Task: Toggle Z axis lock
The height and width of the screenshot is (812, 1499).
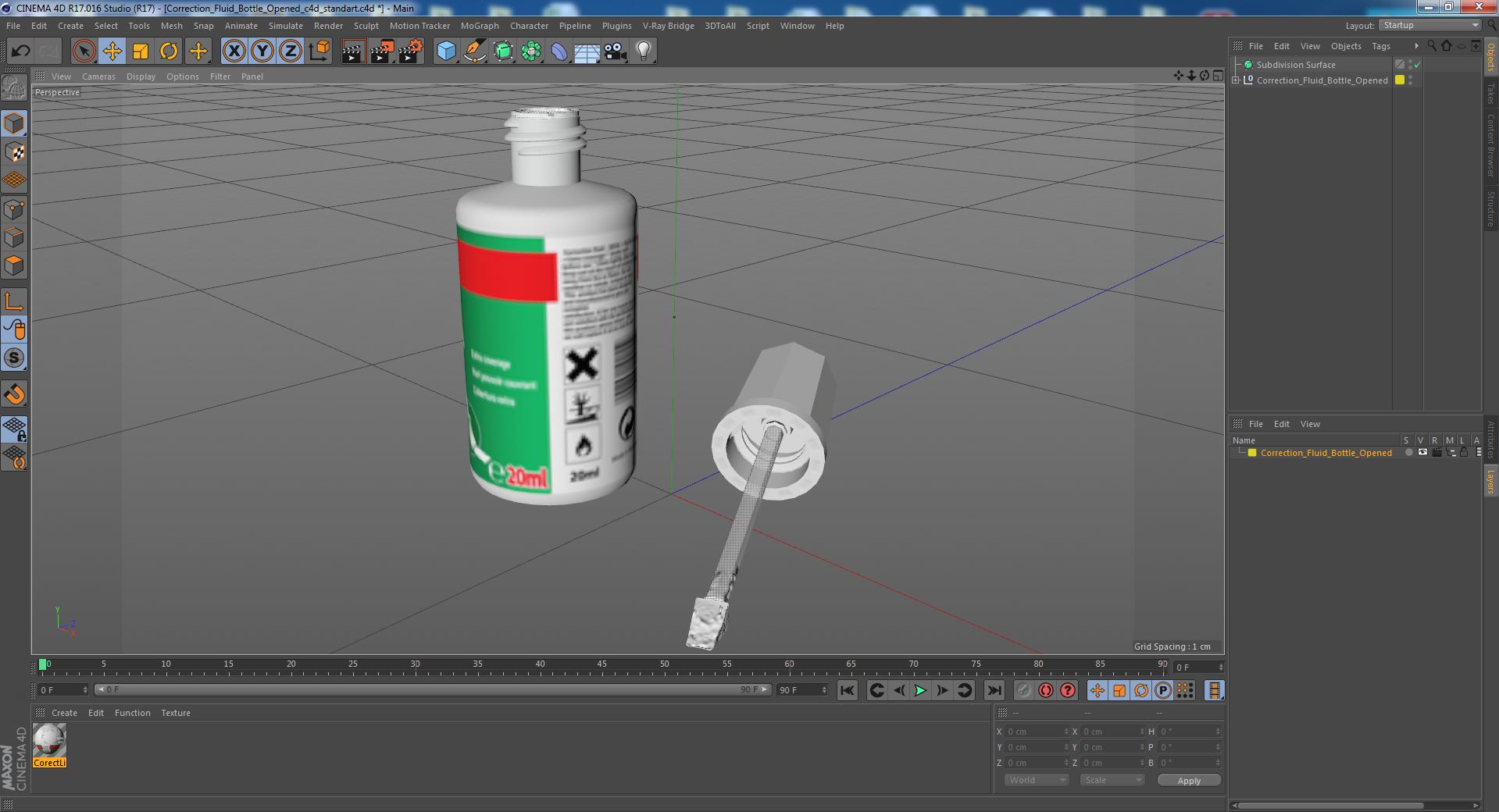Action: tap(291, 52)
